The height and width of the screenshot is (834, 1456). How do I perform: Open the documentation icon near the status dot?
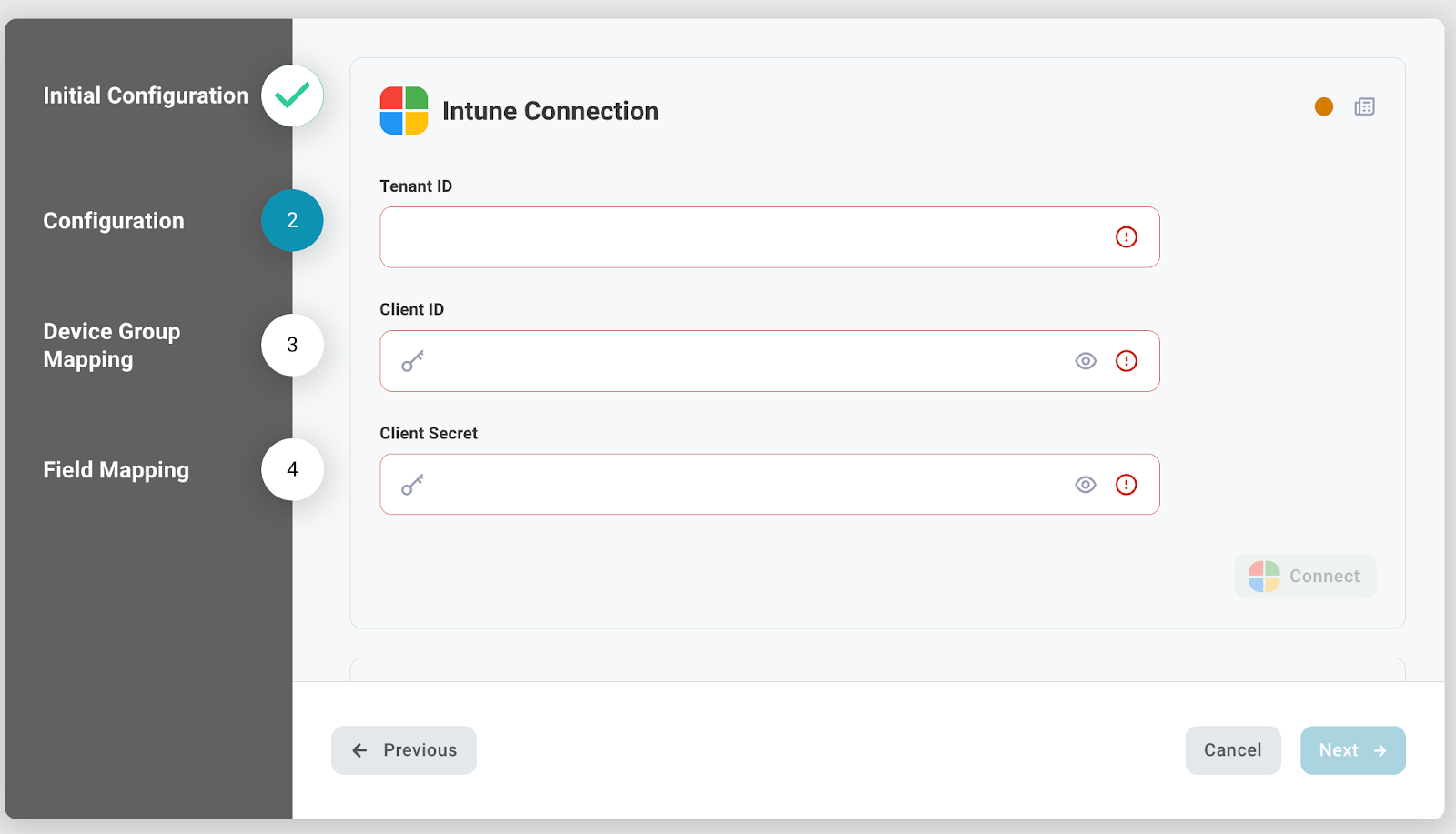click(x=1364, y=107)
